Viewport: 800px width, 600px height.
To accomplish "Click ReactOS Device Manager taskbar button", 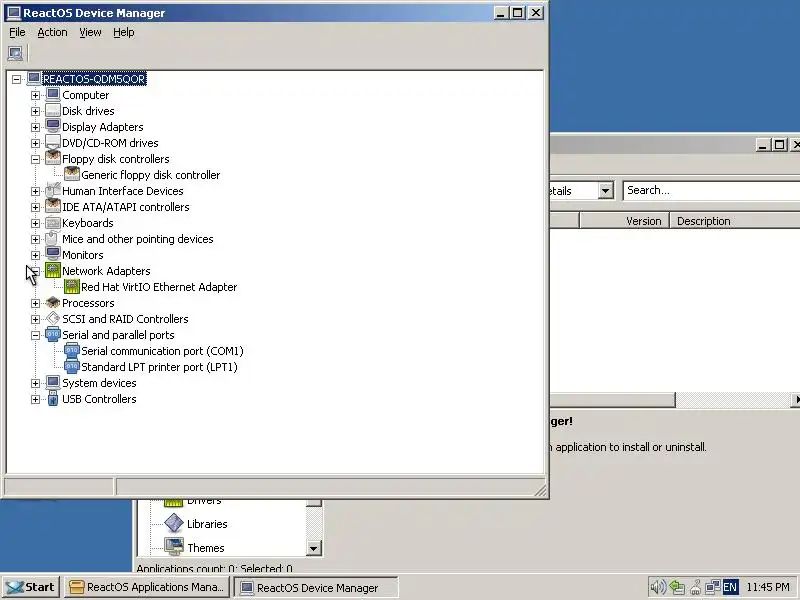I will pyautogui.click(x=316, y=587).
